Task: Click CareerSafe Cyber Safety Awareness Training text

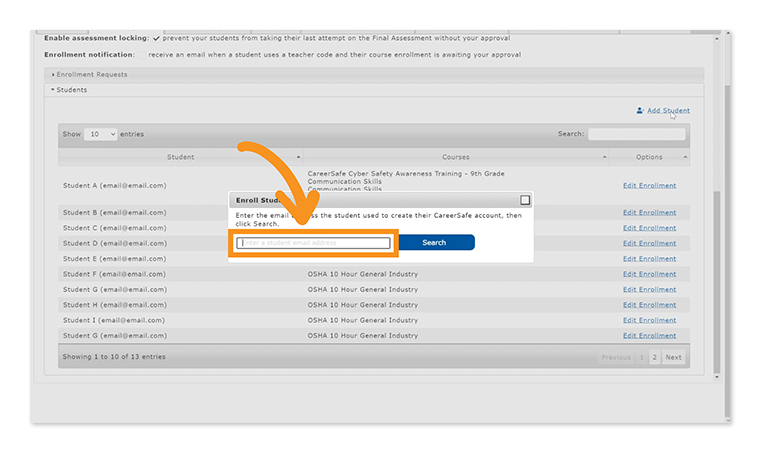Action: (406, 173)
